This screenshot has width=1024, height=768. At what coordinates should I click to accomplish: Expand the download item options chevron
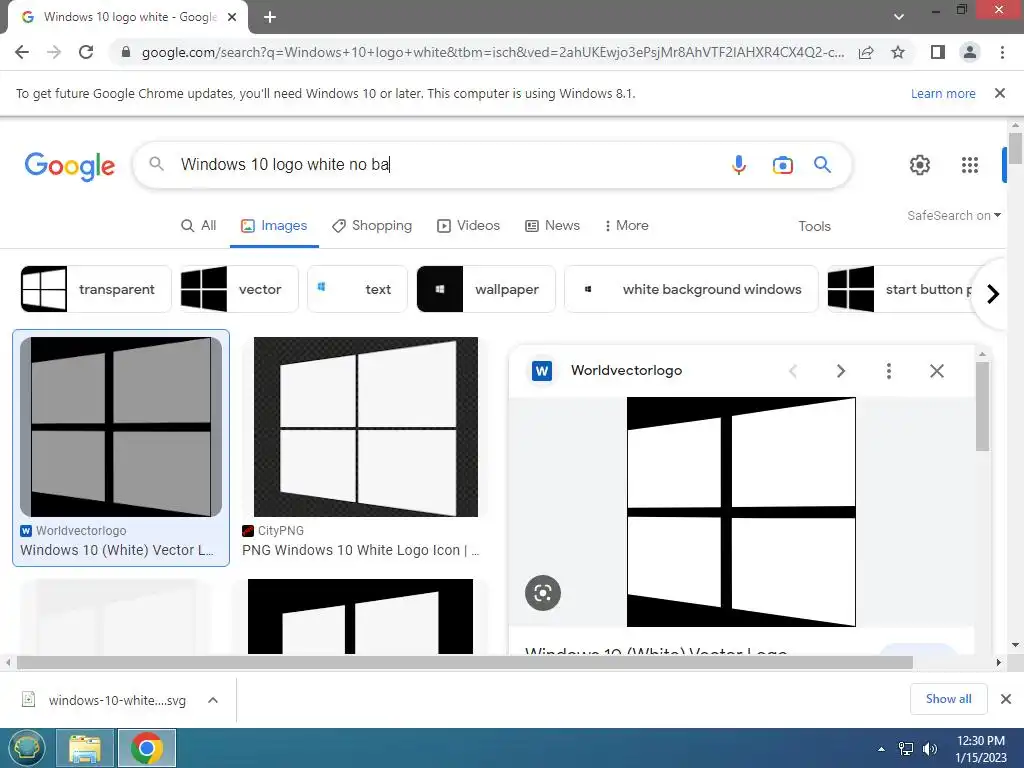tap(213, 700)
